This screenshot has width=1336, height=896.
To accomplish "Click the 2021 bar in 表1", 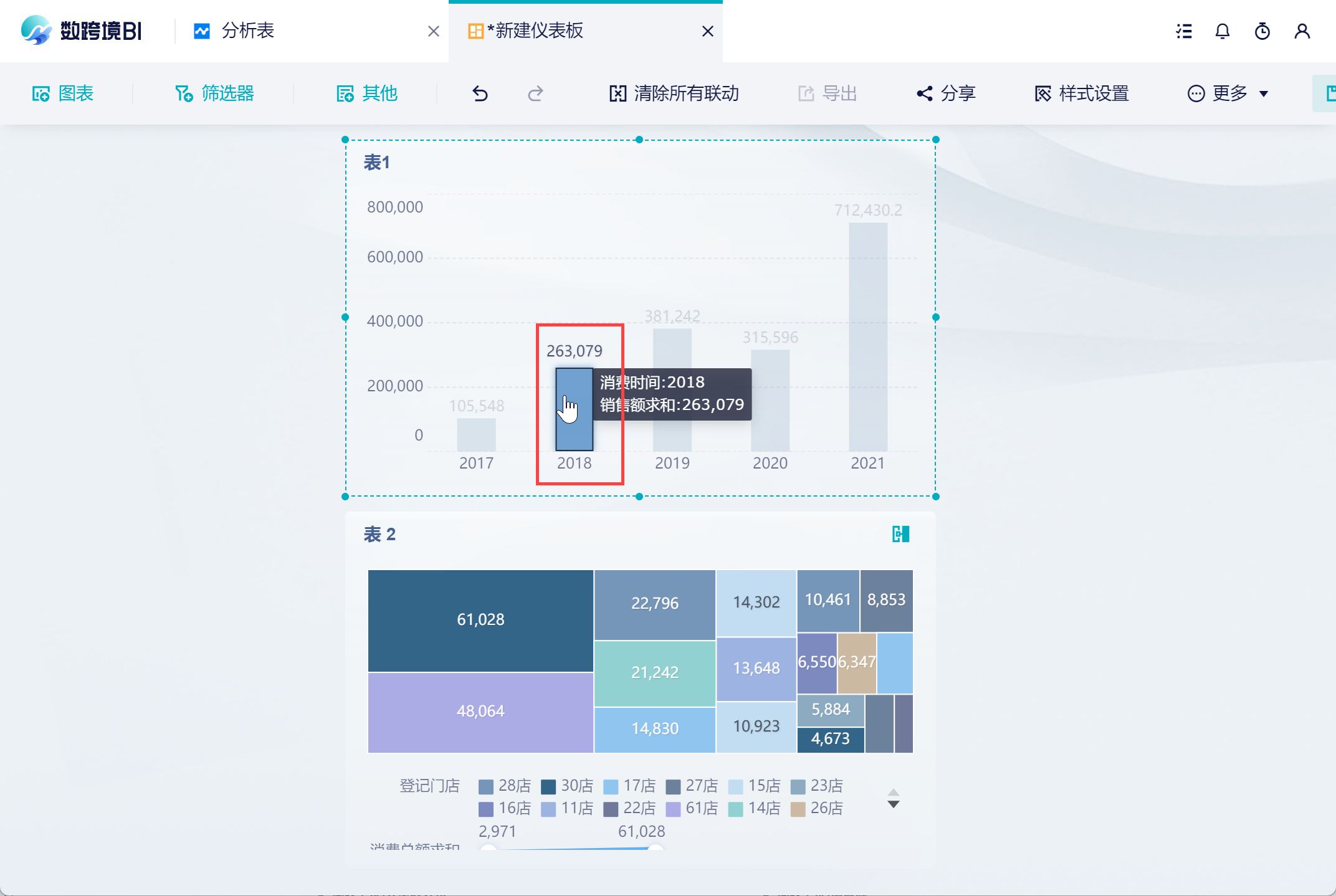I will [x=867, y=336].
